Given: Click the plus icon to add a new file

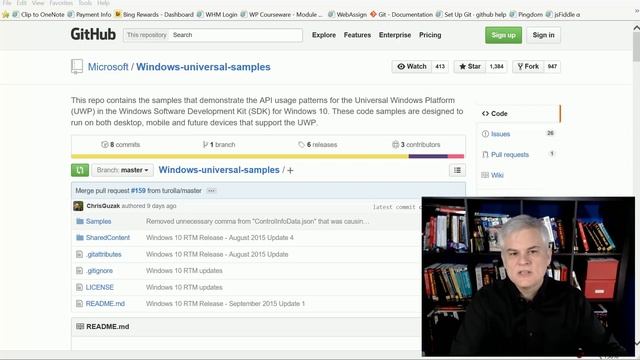Looking at the screenshot, I should click(x=290, y=171).
